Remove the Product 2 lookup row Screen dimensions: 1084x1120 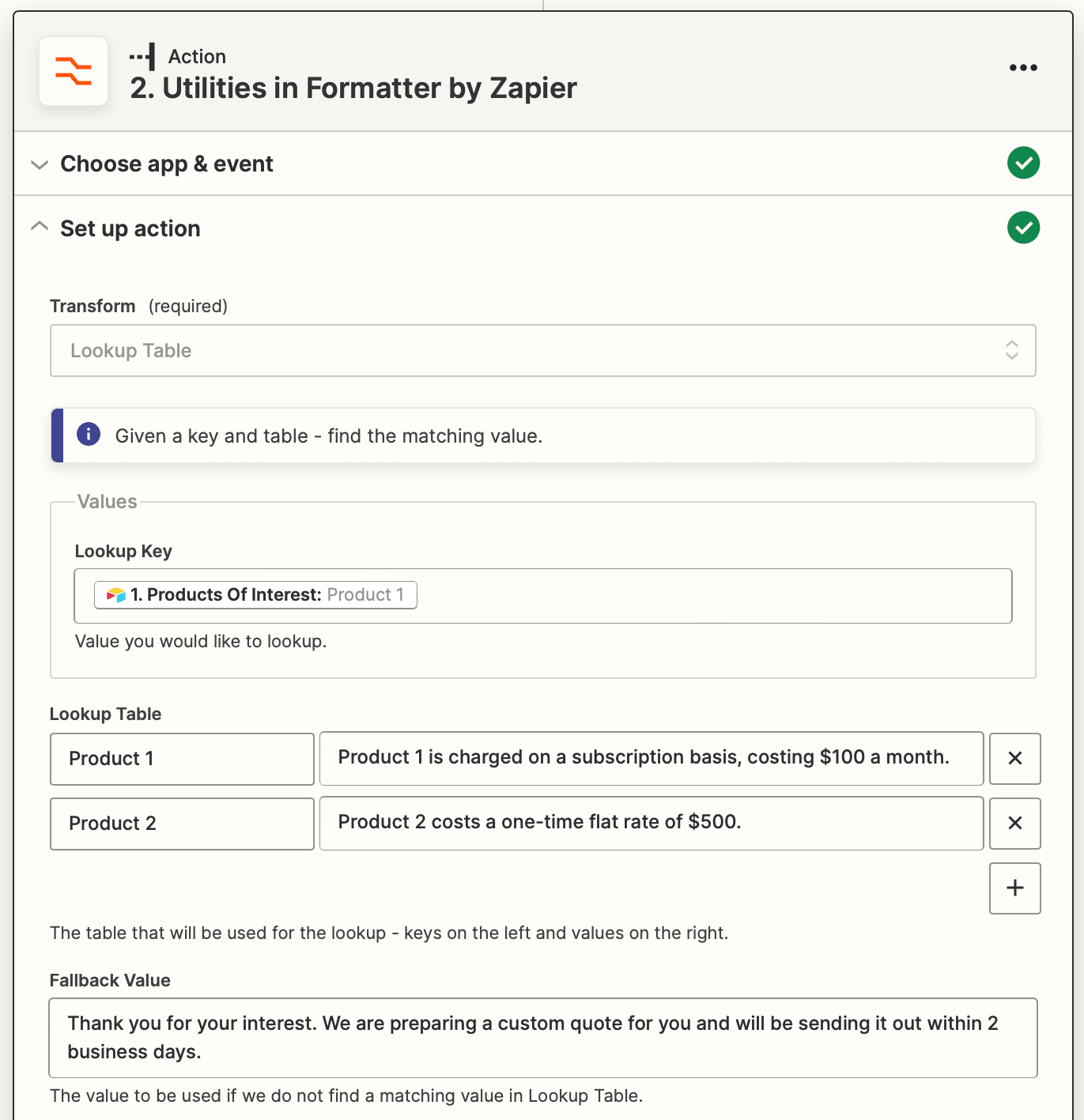pyautogui.click(x=1014, y=824)
